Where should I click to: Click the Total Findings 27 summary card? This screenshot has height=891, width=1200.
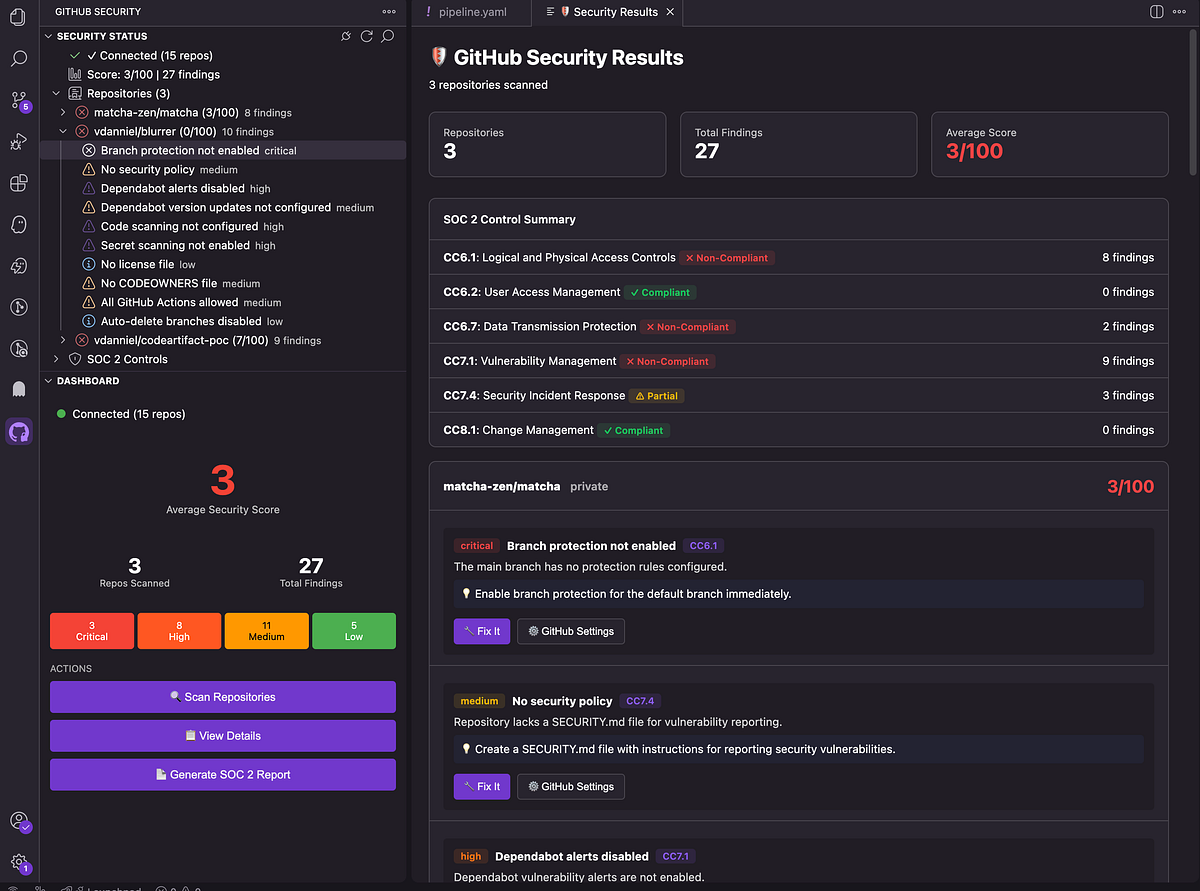[798, 144]
